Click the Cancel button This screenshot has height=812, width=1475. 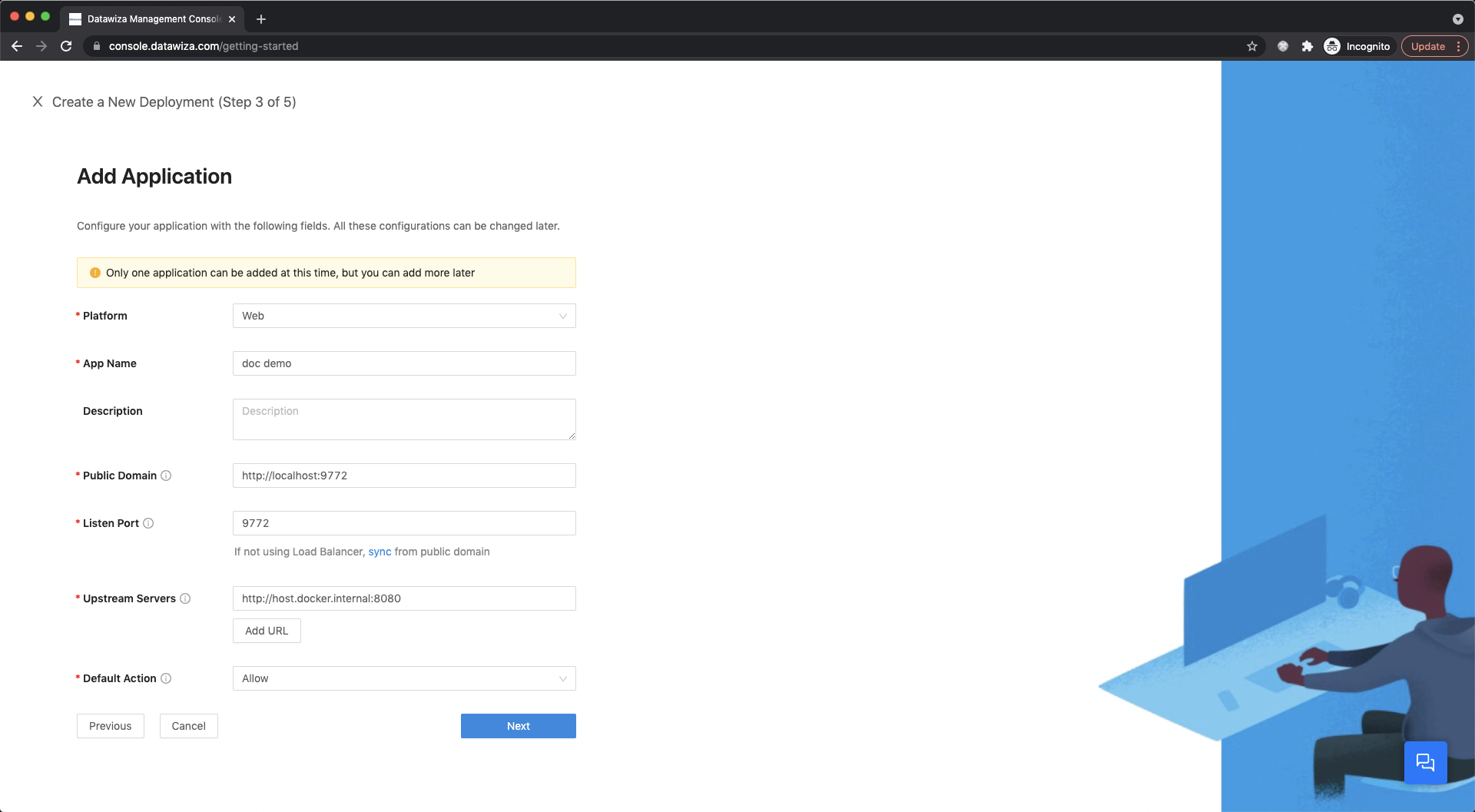point(189,726)
